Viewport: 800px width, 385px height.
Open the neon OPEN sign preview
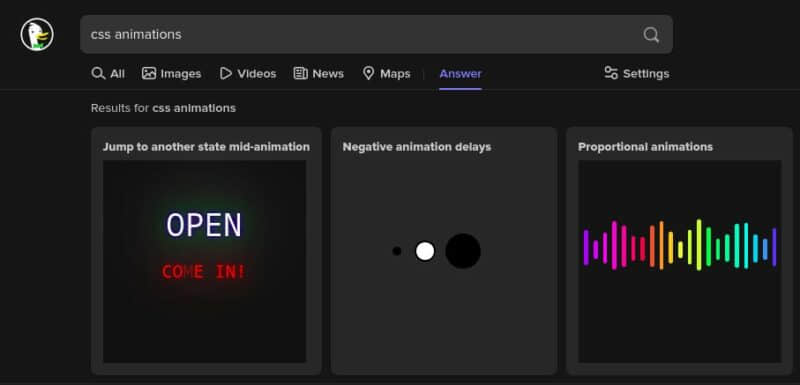(x=205, y=261)
